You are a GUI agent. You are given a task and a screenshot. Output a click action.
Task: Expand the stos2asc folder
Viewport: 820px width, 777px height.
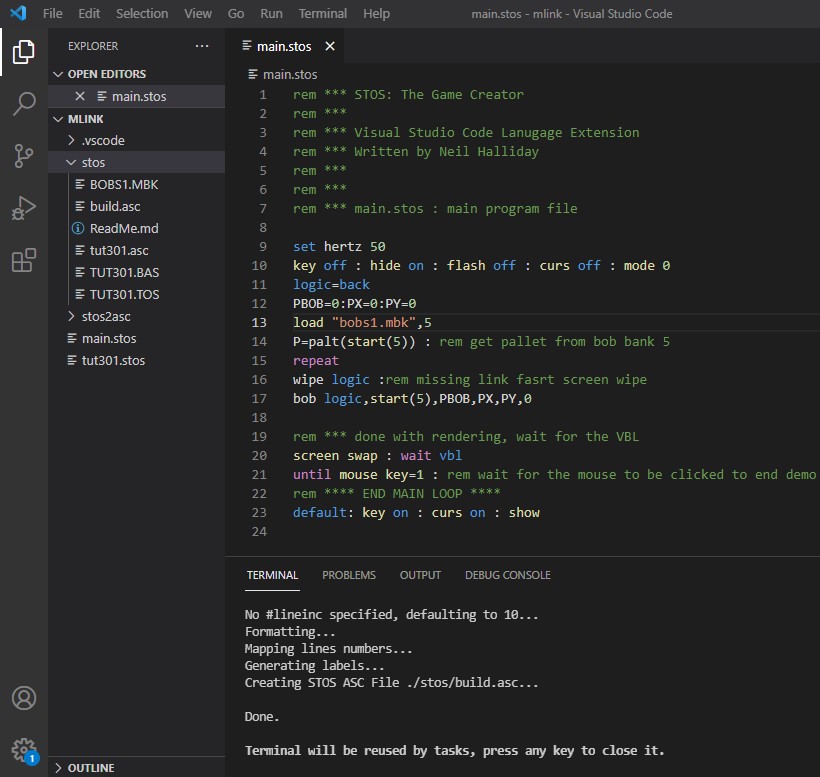[x=106, y=316]
